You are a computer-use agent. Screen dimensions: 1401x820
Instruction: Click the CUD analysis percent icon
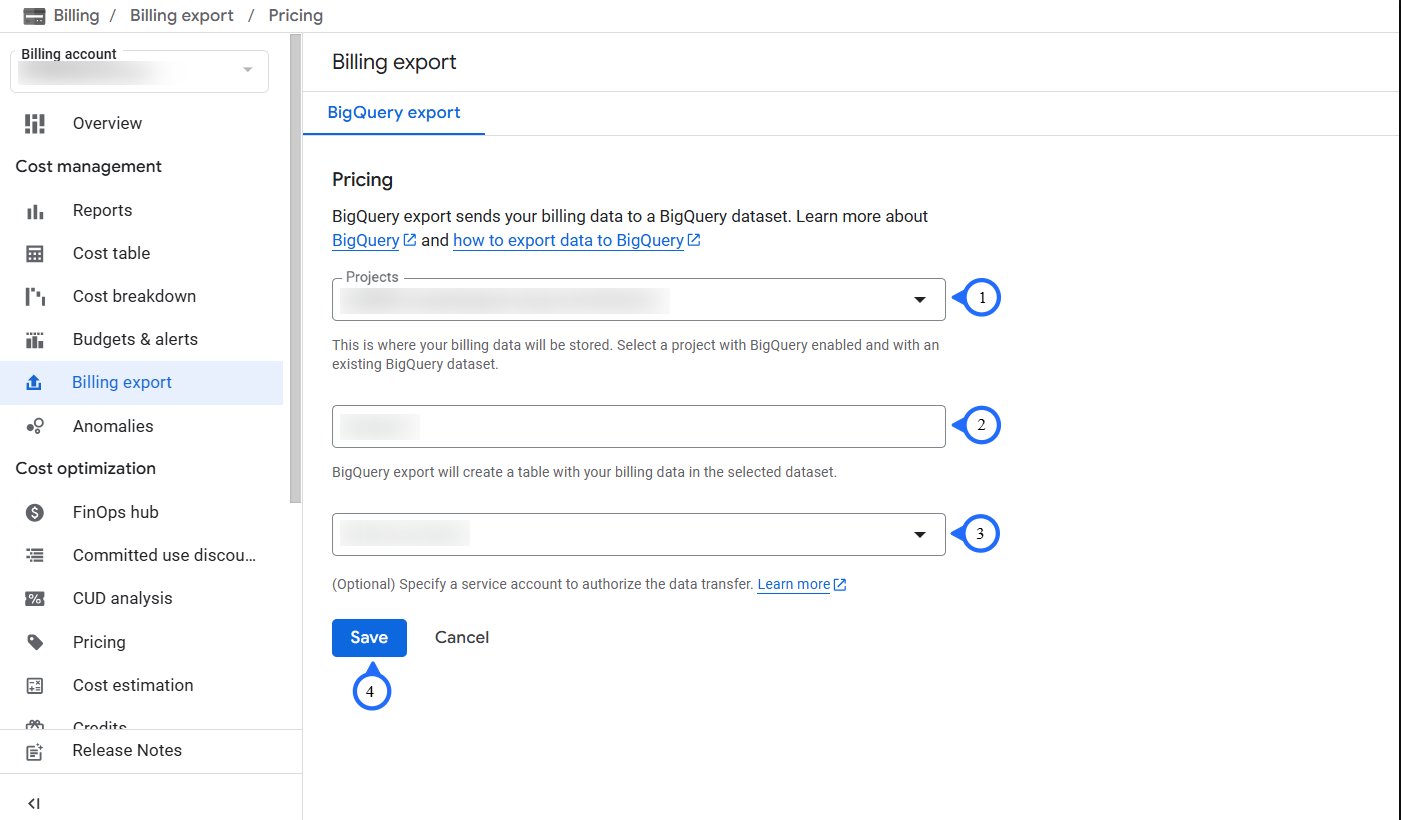(35, 599)
